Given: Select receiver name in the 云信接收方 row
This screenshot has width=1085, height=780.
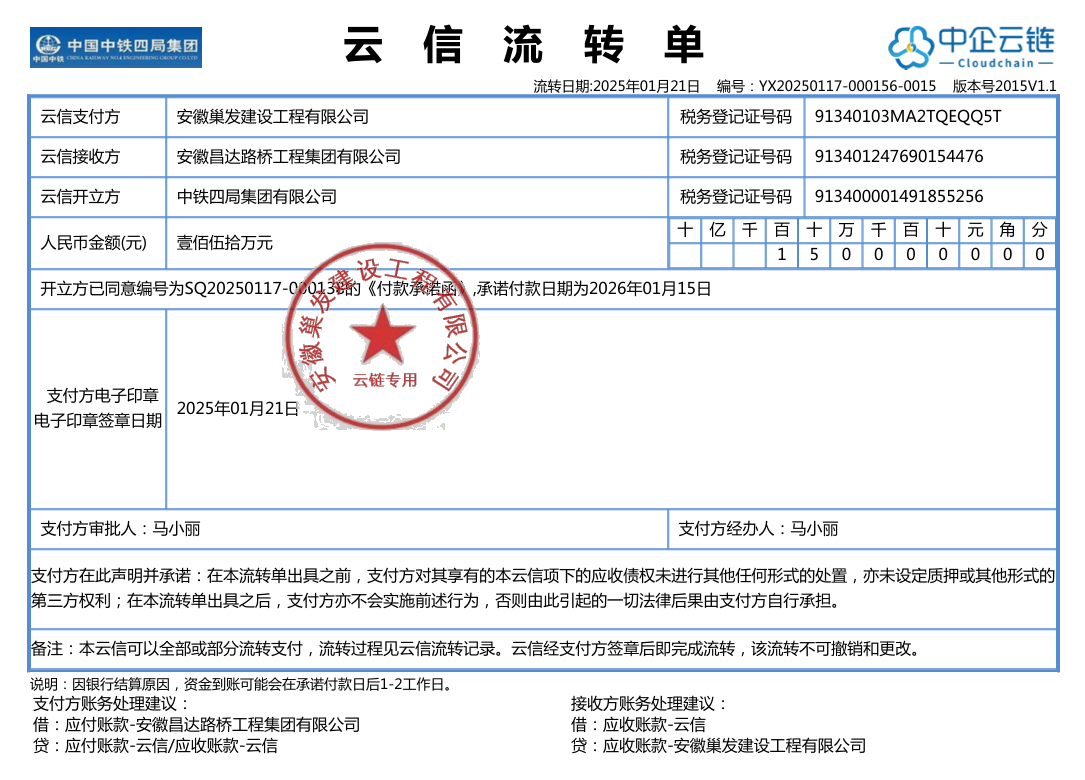Looking at the screenshot, I should [x=289, y=157].
